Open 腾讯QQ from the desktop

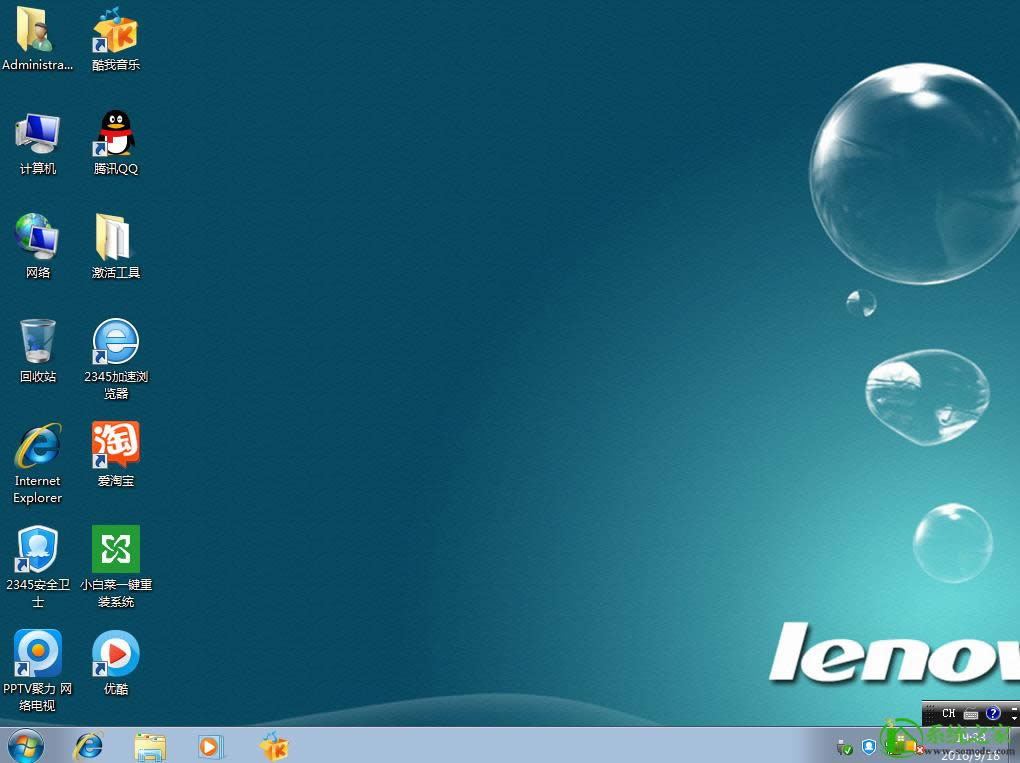click(x=114, y=135)
